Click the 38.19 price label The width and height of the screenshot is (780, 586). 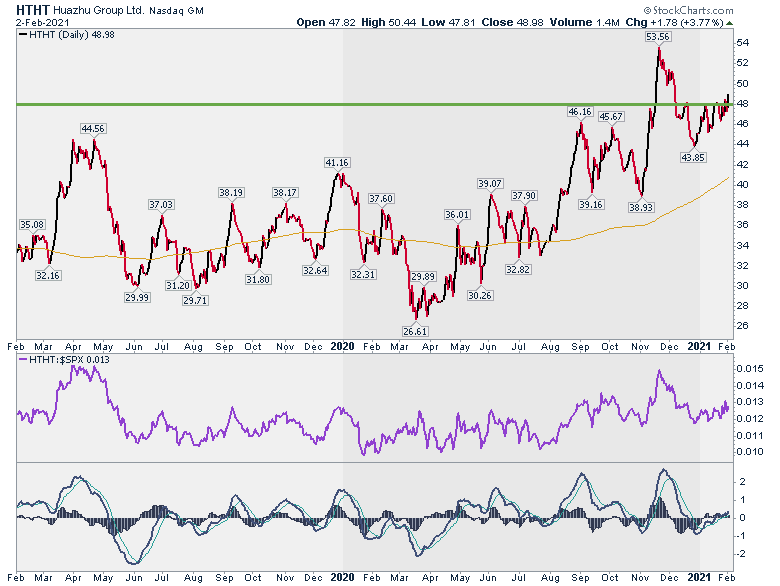[231, 193]
